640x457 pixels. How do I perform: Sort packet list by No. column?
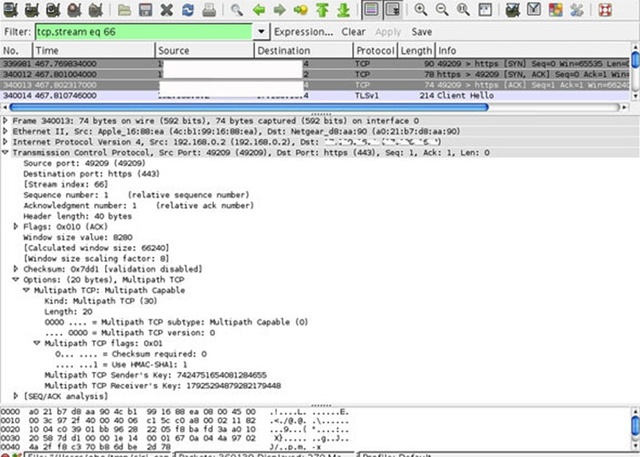[x=16, y=51]
